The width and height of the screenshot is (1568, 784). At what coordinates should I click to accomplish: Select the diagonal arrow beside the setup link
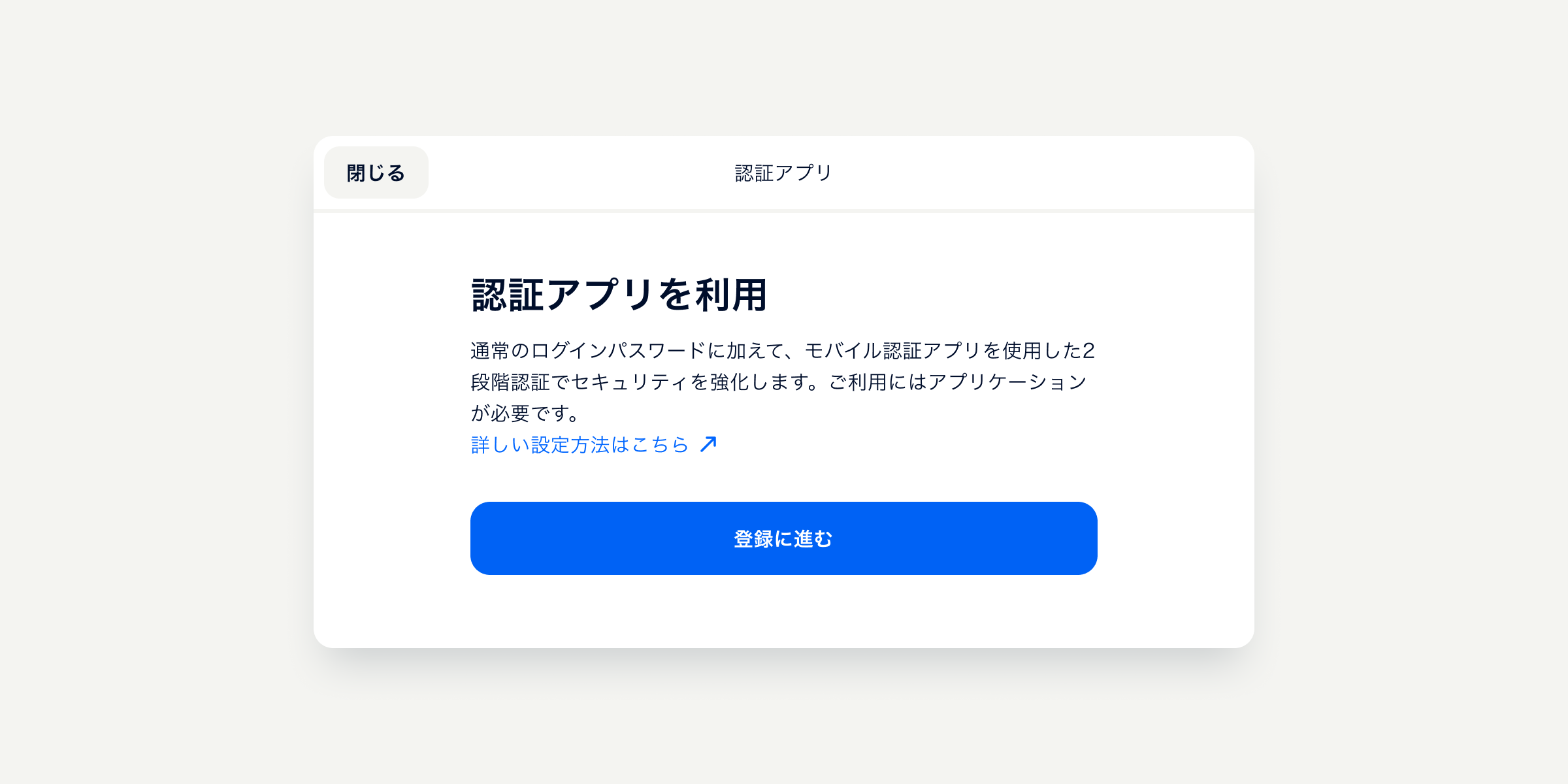tap(708, 444)
